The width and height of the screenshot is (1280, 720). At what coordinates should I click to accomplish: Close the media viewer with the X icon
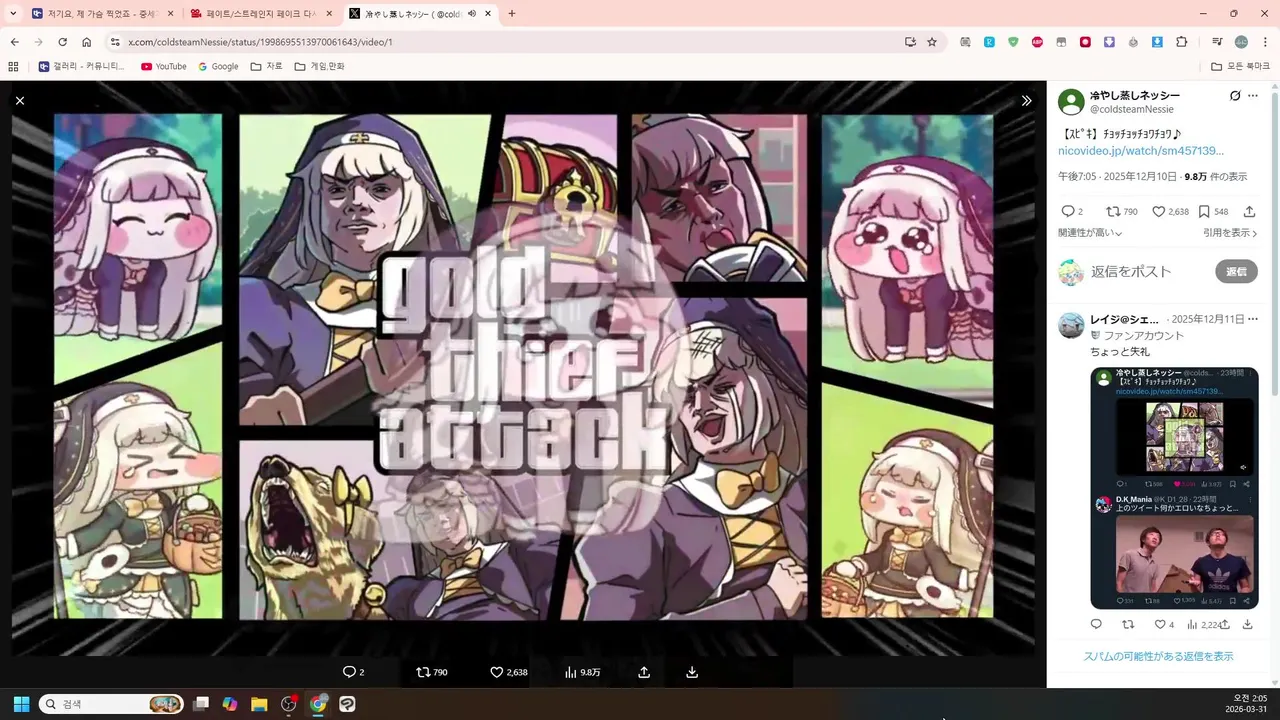click(x=20, y=101)
